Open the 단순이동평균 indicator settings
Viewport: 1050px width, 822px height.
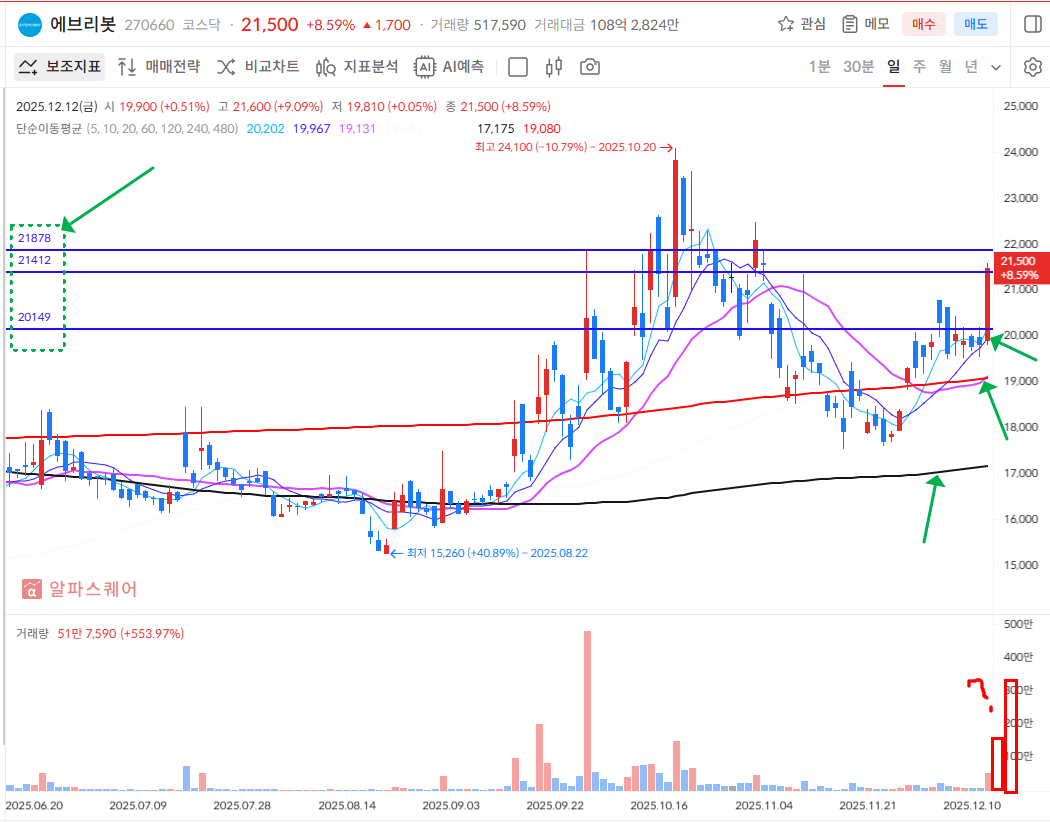48,128
